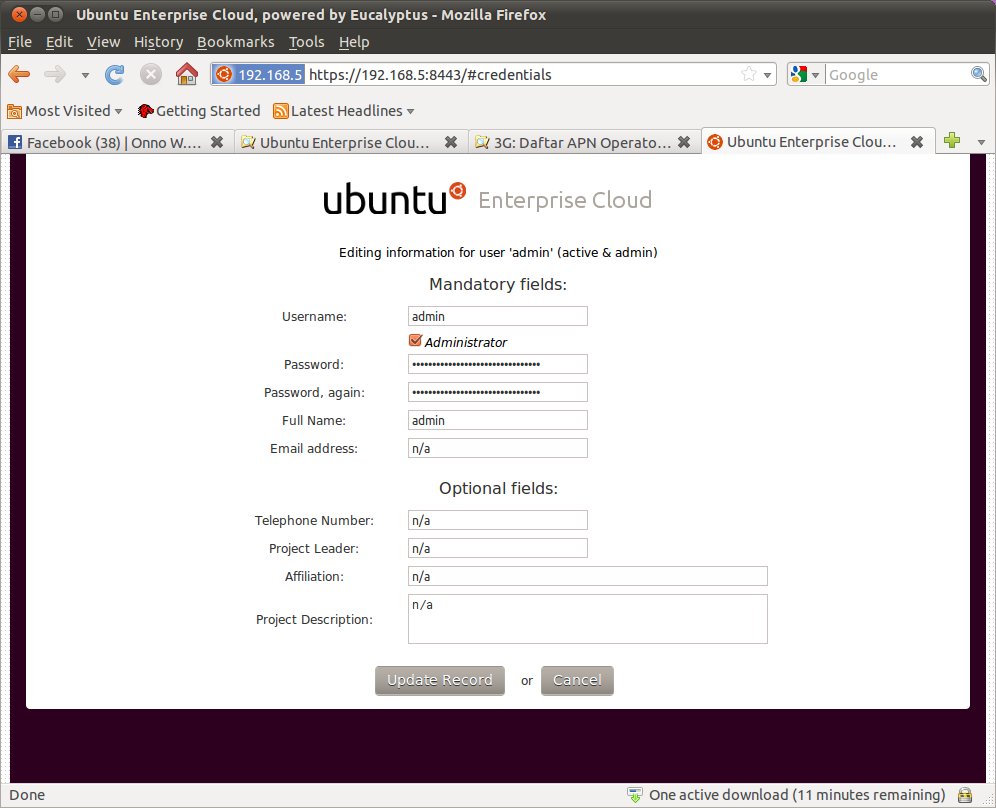Image resolution: width=996 pixels, height=808 pixels.
Task: Click the download arrow status icon
Action: (634, 795)
